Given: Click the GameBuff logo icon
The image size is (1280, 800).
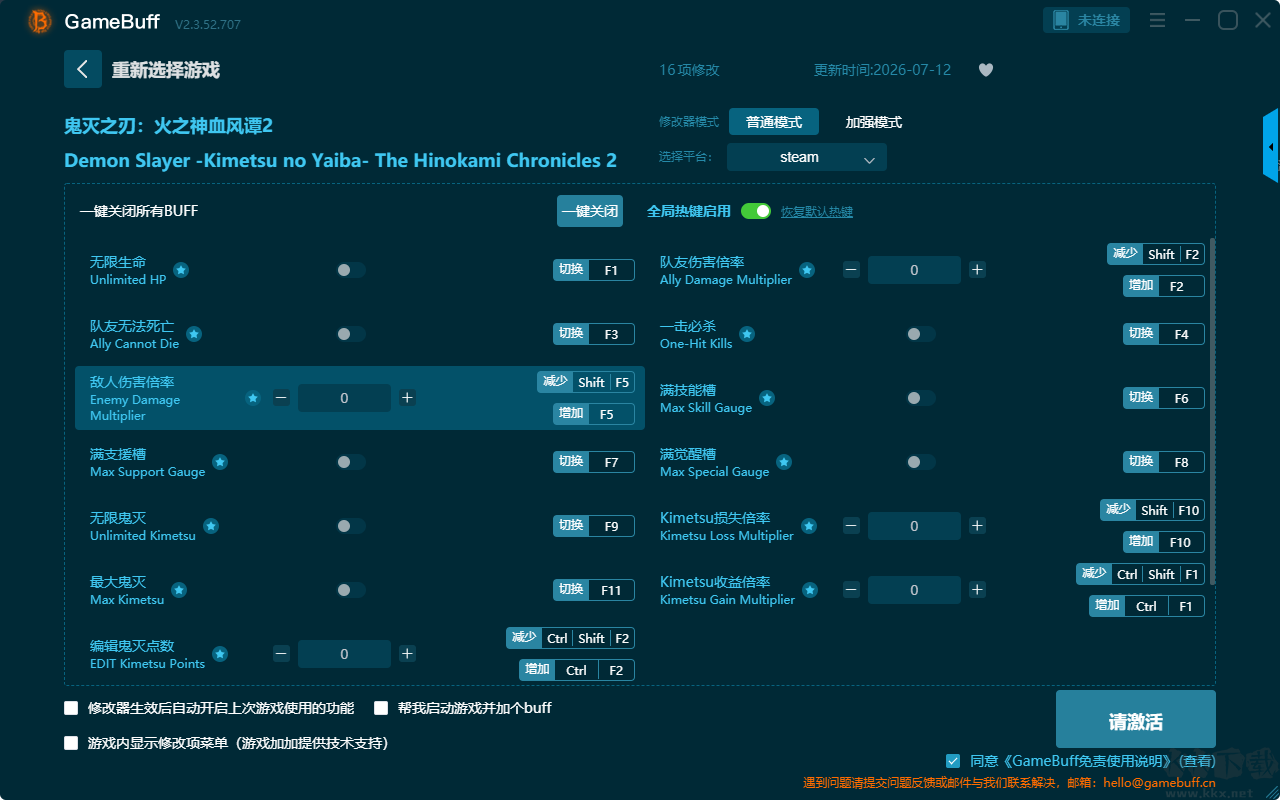Looking at the screenshot, I should point(40,21).
